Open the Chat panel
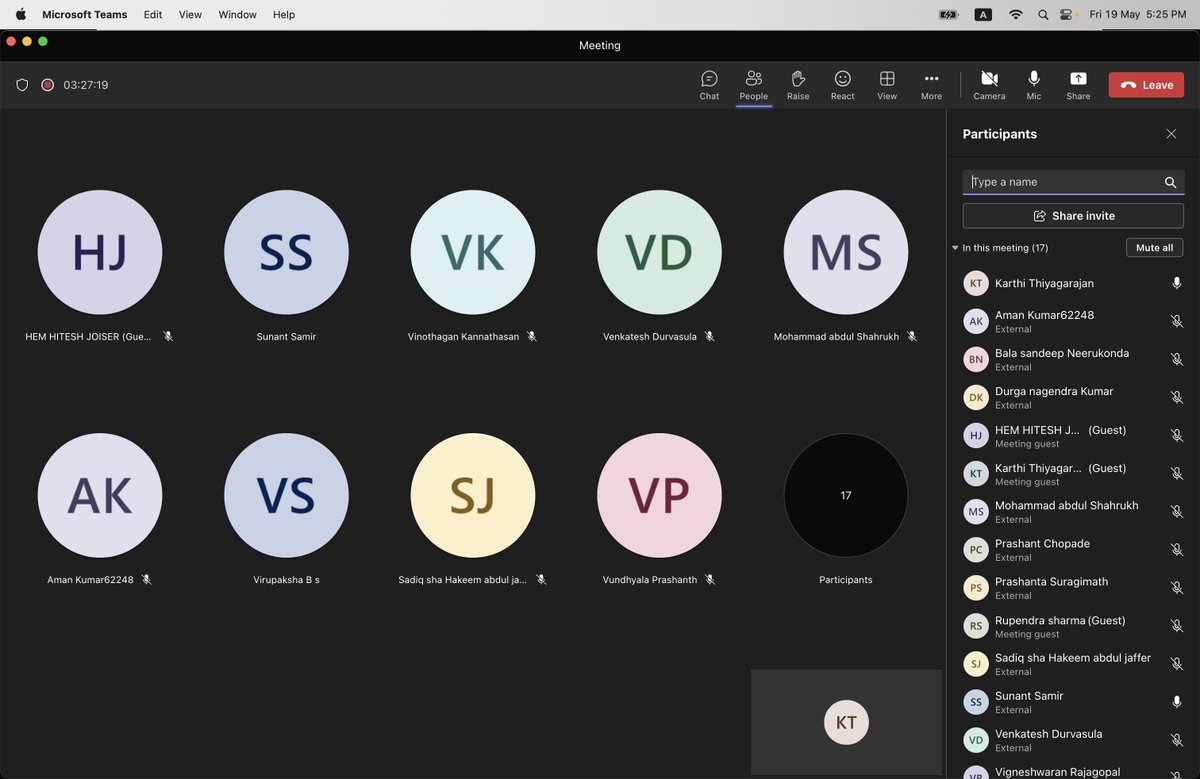 [x=709, y=85]
